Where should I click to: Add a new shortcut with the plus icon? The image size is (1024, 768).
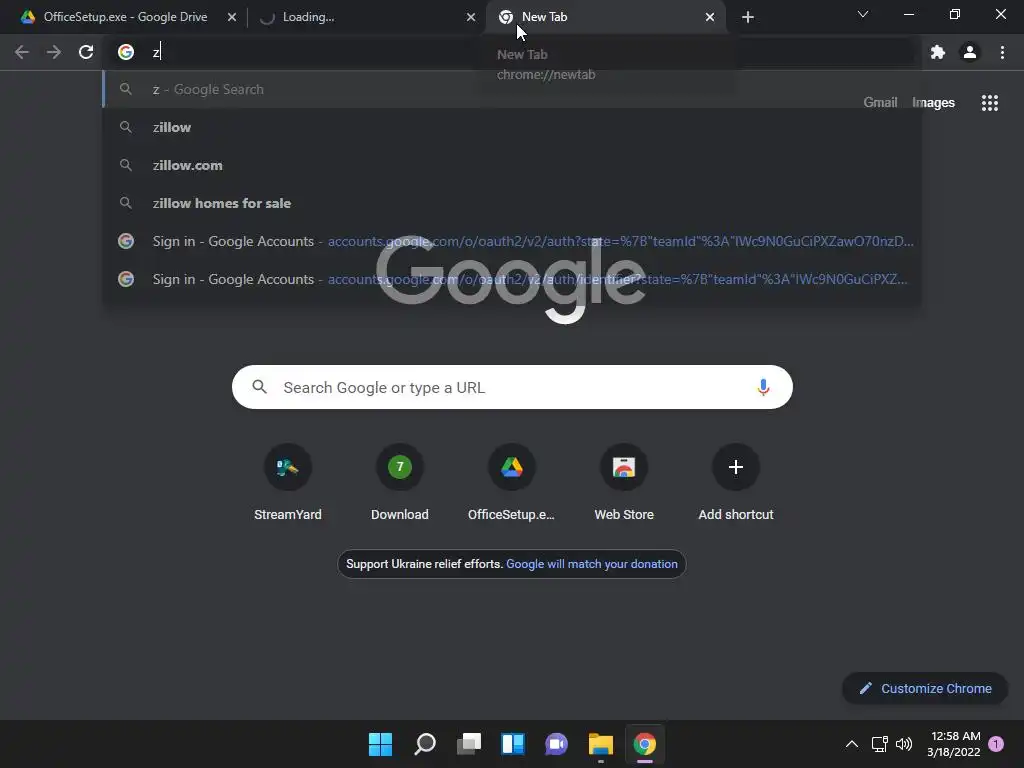click(x=736, y=467)
